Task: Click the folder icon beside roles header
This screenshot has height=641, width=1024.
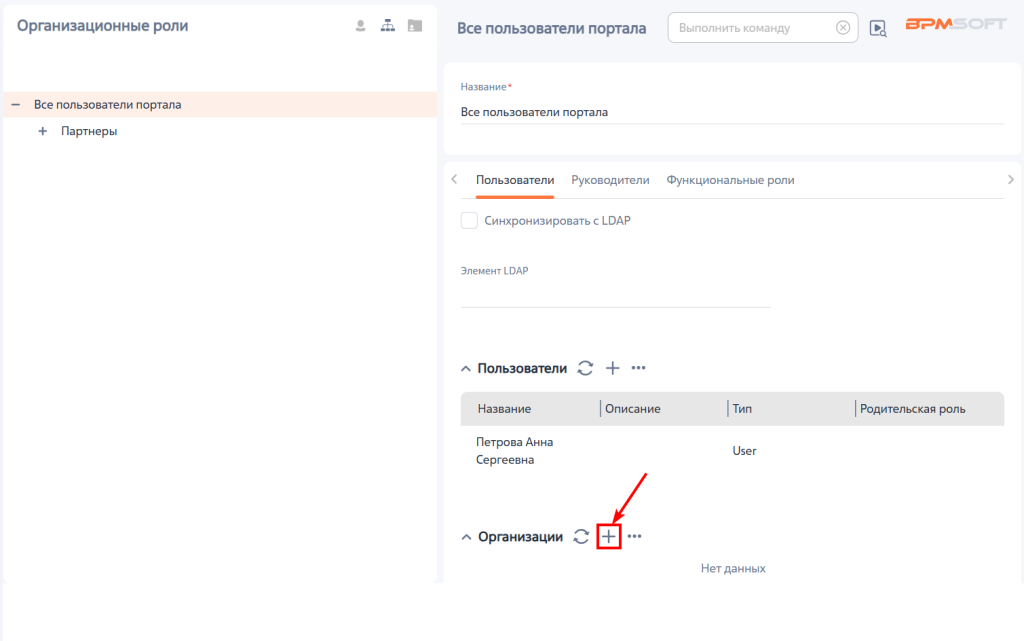Action: (415, 25)
